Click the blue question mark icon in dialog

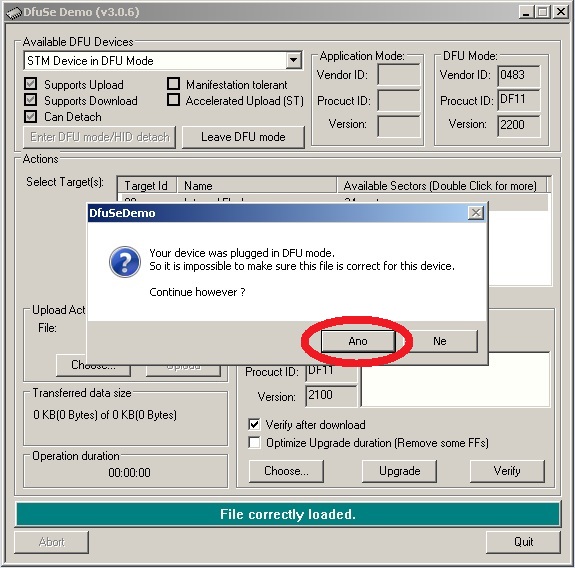(125, 261)
